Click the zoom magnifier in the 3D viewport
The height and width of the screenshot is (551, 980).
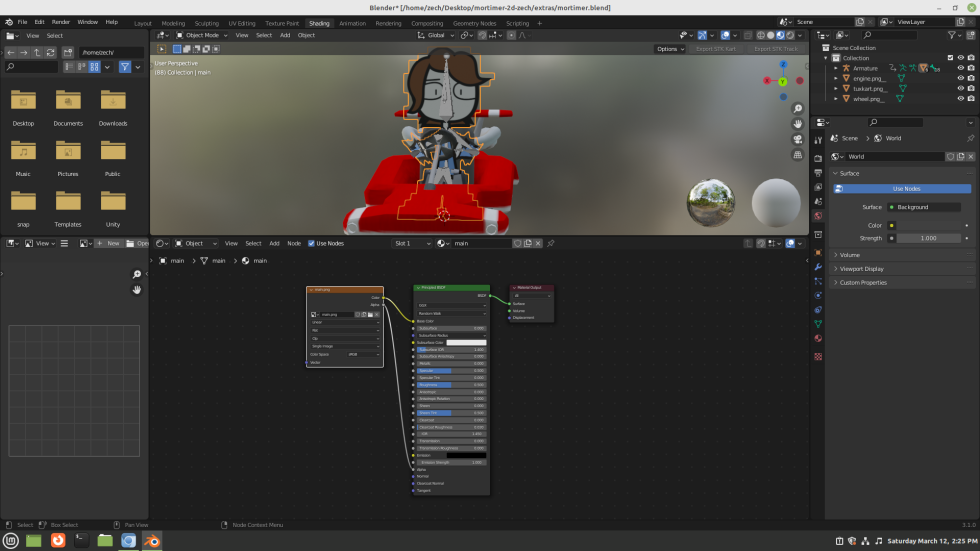click(797, 109)
